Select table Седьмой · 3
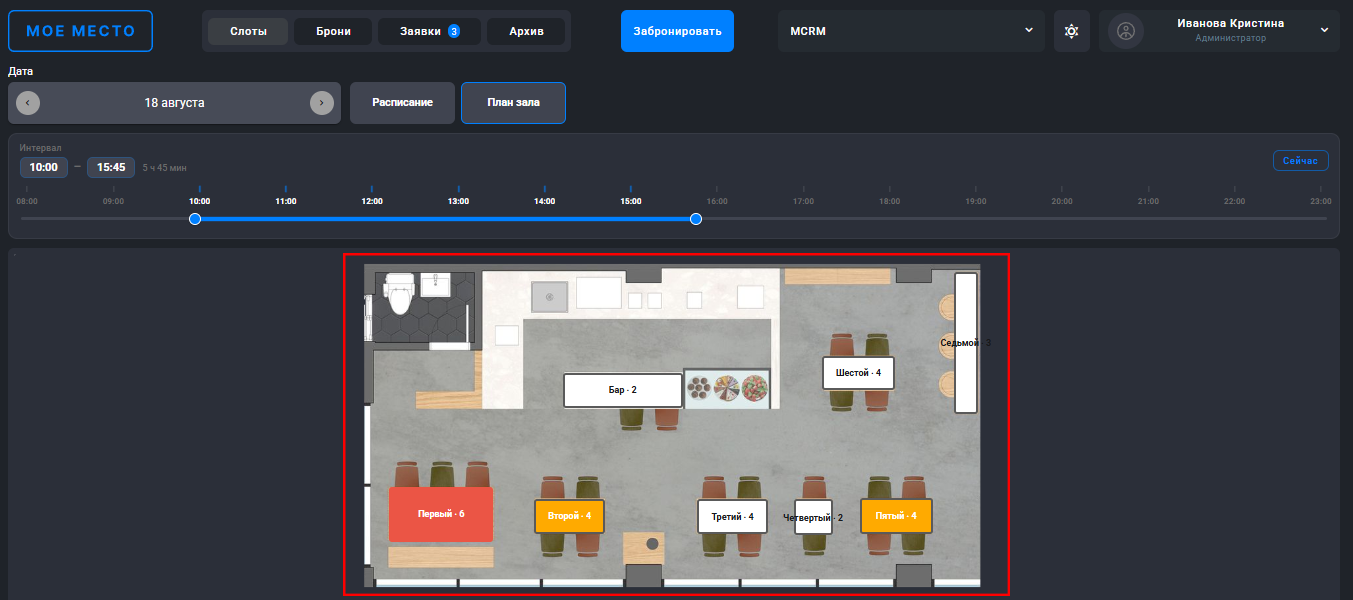Viewport: 1353px width, 600px height. (965, 343)
